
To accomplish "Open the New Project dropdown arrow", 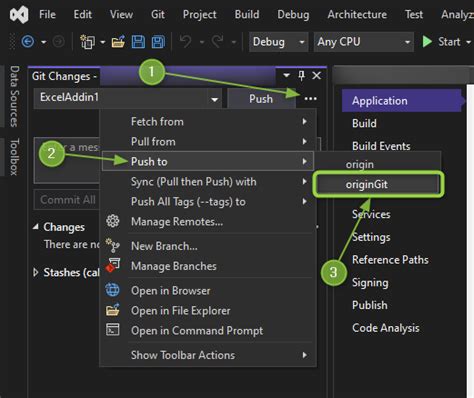I will (103, 42).
